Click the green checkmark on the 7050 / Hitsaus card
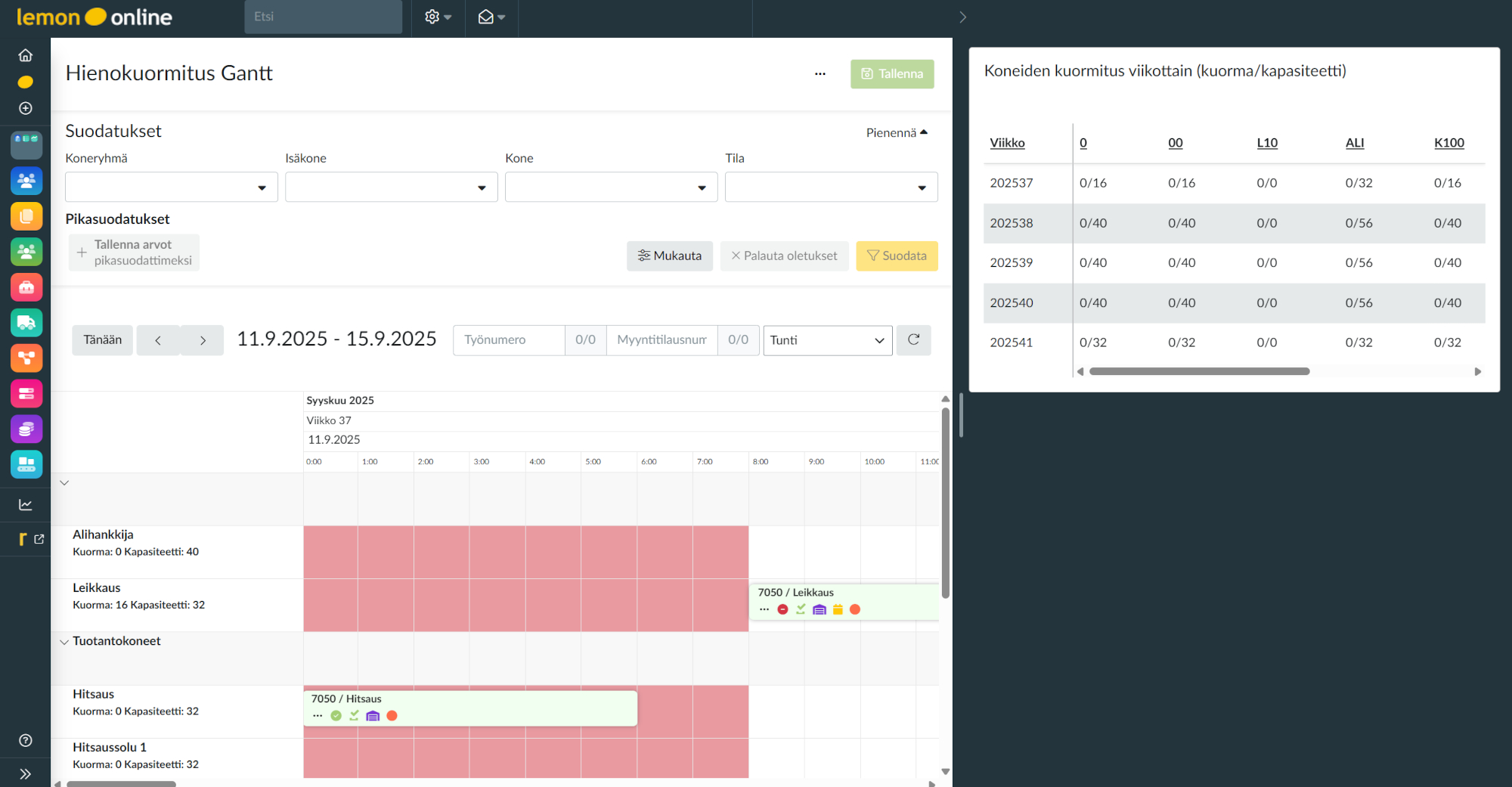 (x=336, y=715)
